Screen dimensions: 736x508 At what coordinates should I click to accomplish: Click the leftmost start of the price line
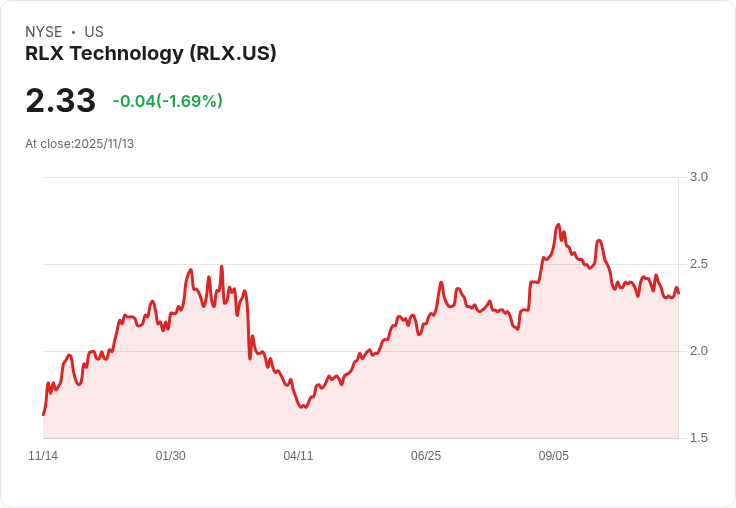43,415
